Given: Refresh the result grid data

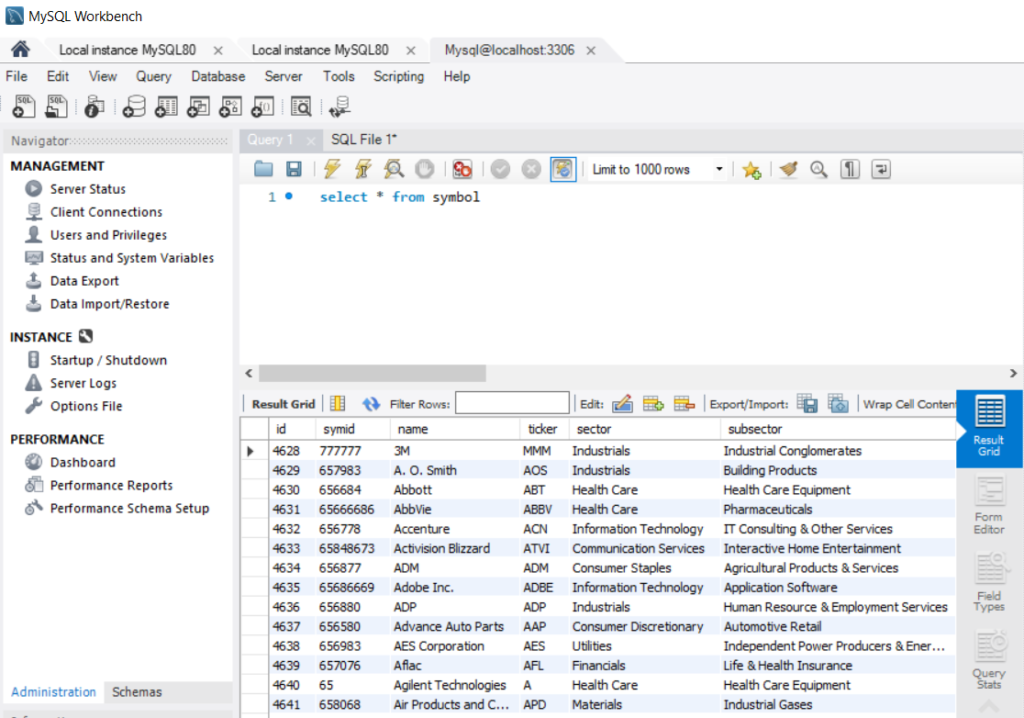Looking at the screenshot, I should [x=371, y=404].
